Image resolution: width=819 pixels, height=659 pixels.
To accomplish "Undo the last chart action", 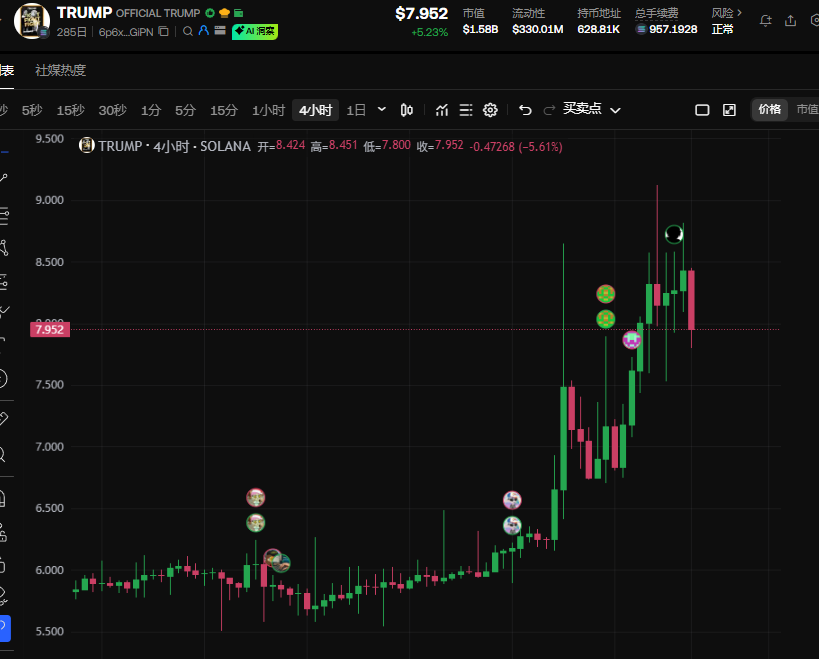I will click(x=525, y=110).
